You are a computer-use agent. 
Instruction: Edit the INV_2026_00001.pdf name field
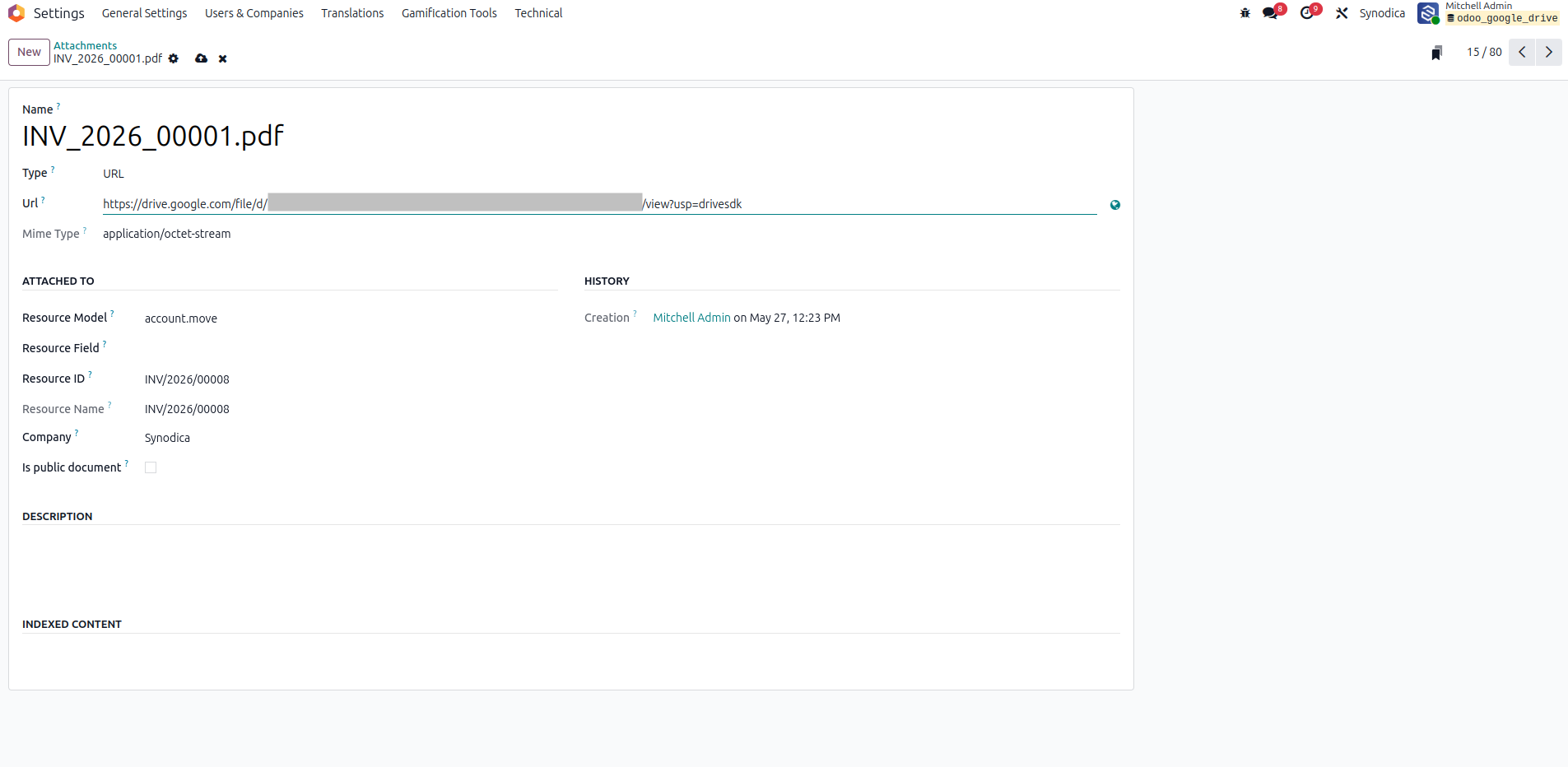(571, 136)
